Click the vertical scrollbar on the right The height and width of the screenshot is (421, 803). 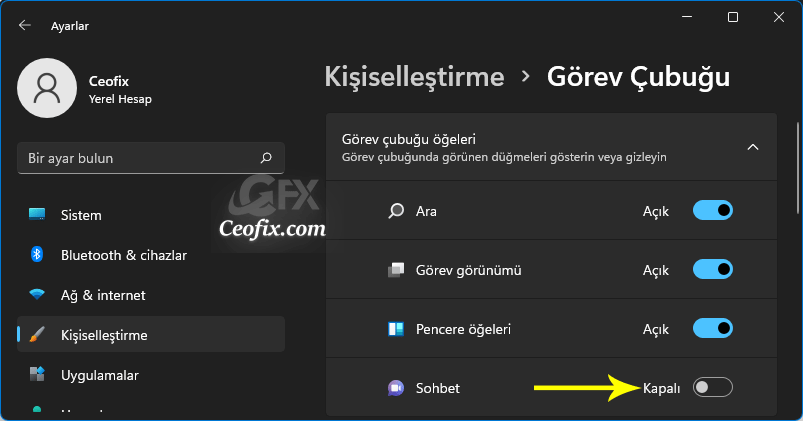[797, 168]
